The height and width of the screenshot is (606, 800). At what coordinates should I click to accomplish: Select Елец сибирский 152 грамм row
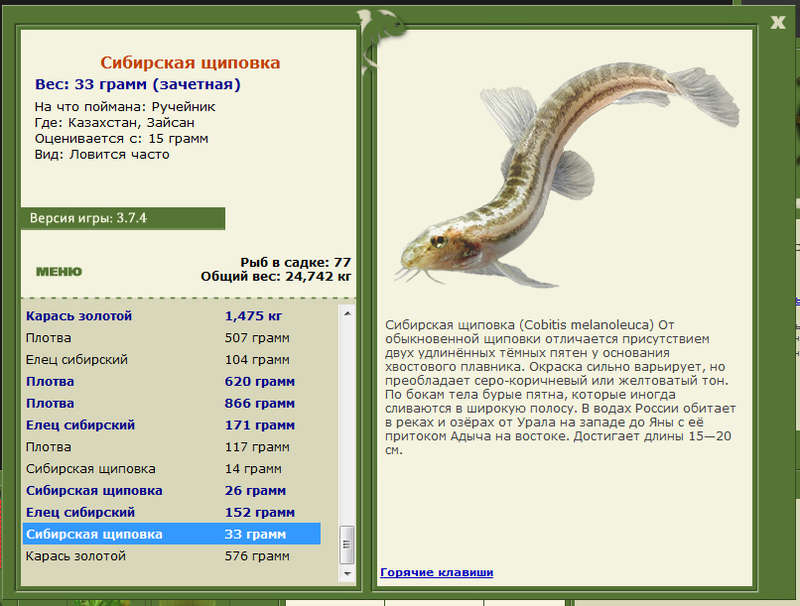[171, 512]
